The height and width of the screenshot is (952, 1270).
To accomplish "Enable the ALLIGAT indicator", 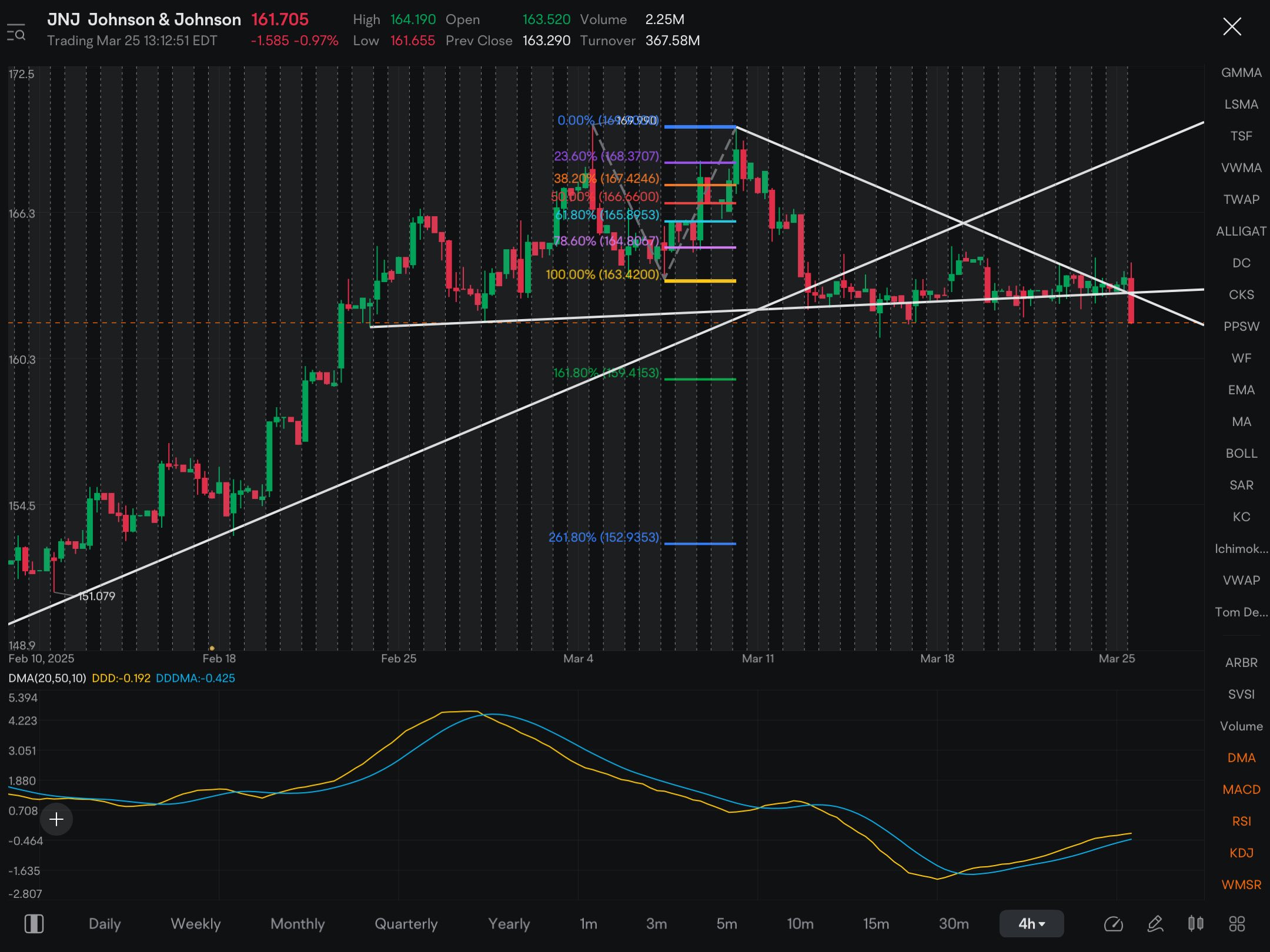I will click(x=1241, y=232).
